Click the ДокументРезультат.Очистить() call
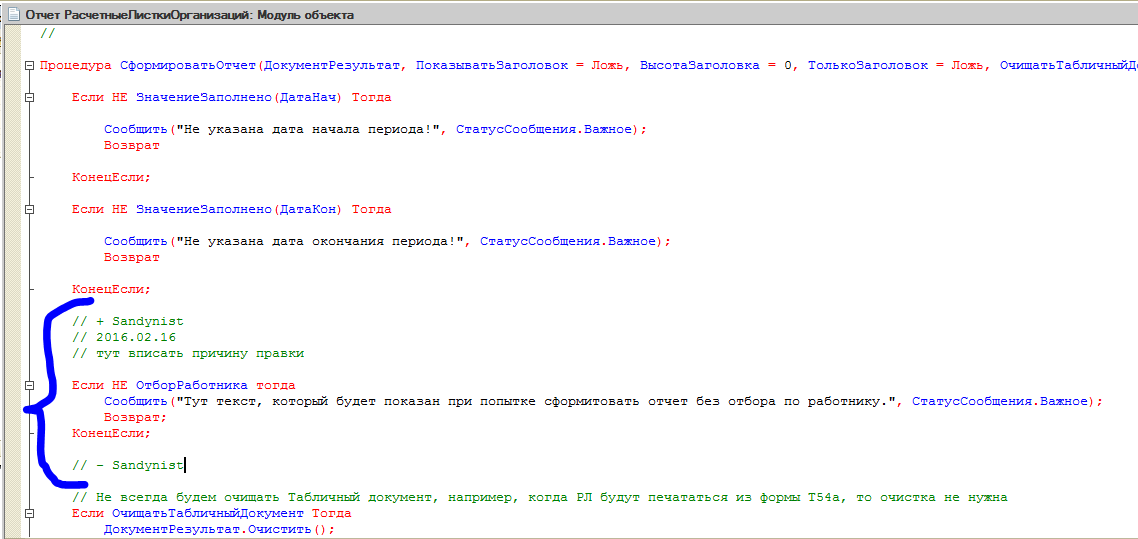1138x539 pixels. pos(220,530)
